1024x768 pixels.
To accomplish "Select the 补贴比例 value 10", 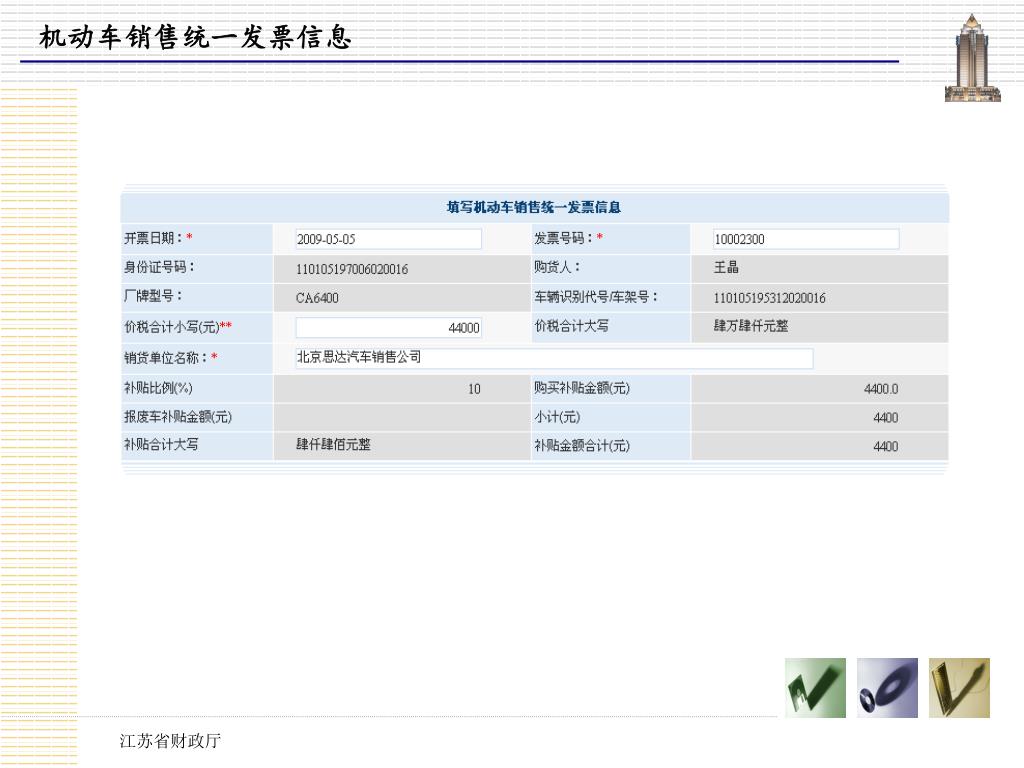I will pos(474,389).
